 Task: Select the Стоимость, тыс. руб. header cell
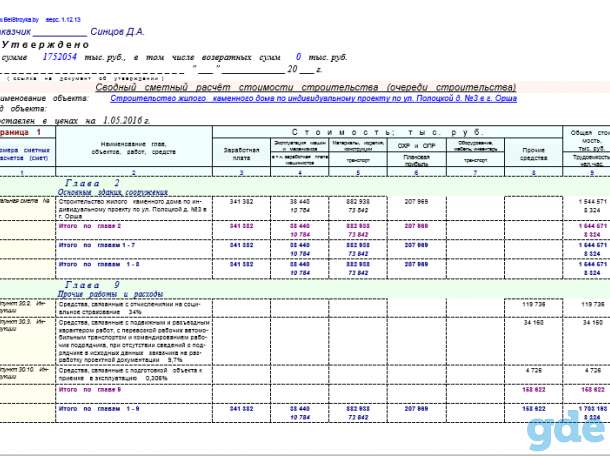click(x=387, y=132)
